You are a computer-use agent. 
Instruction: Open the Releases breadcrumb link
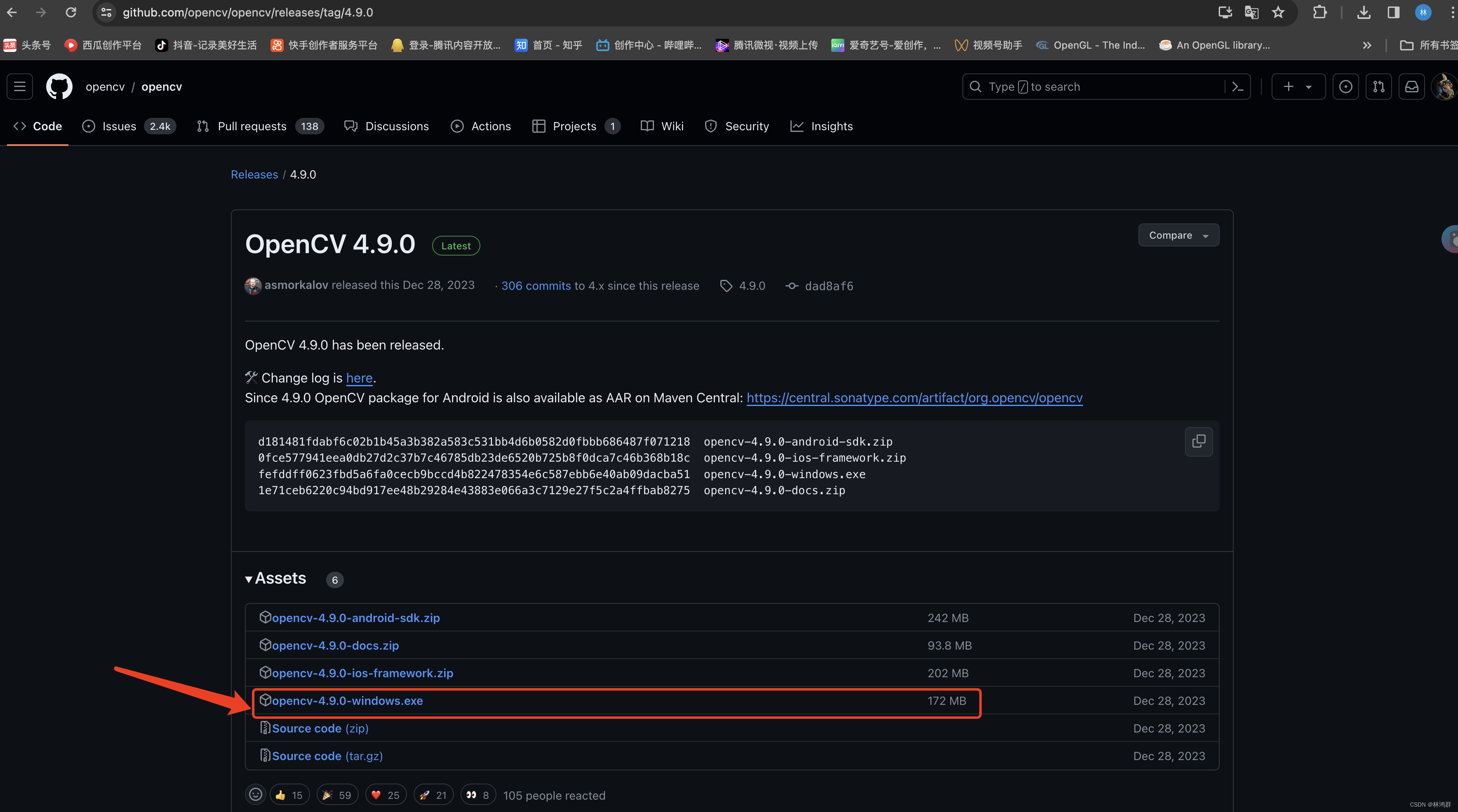click(254, 174)
